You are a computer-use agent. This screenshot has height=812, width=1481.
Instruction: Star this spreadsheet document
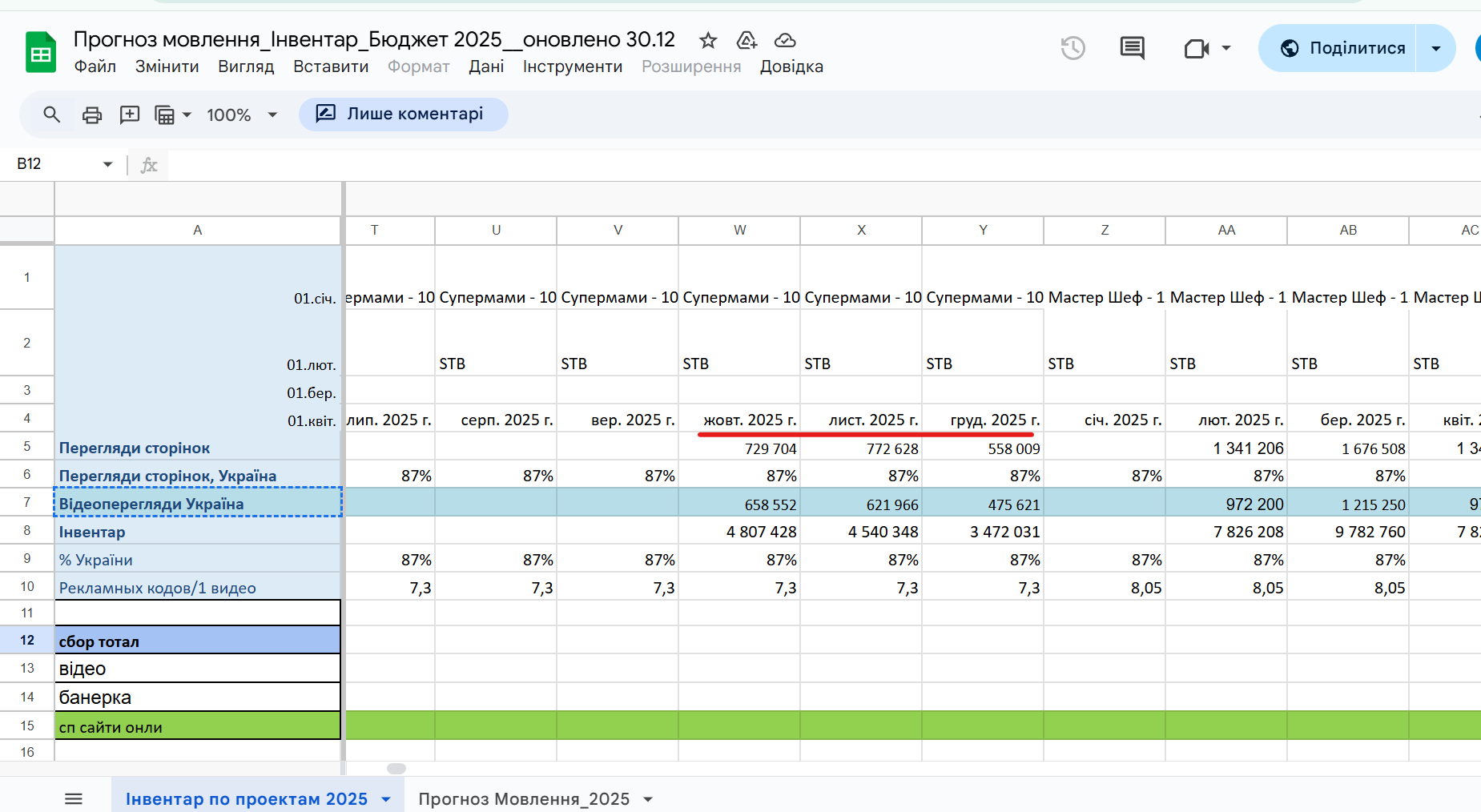[707, 40]
